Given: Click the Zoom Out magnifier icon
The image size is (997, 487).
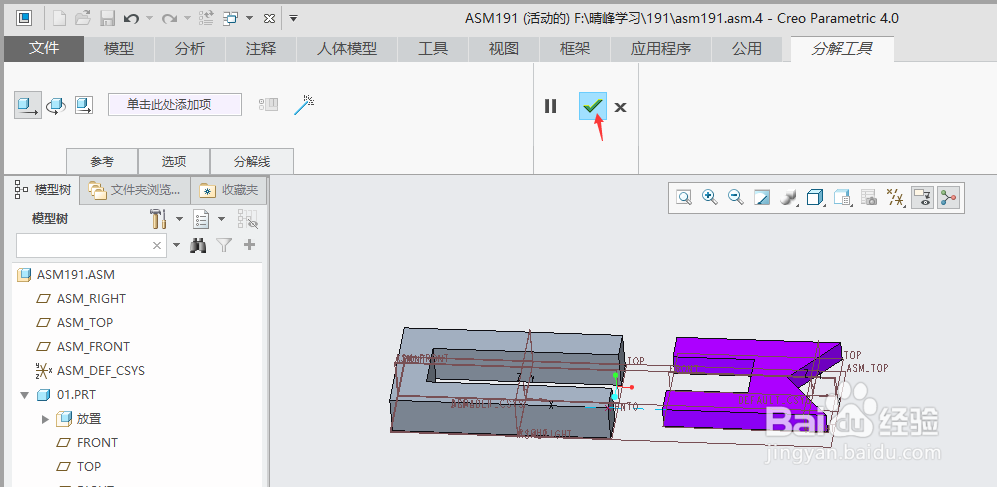Looking at the screenshot, I should 736,198.
